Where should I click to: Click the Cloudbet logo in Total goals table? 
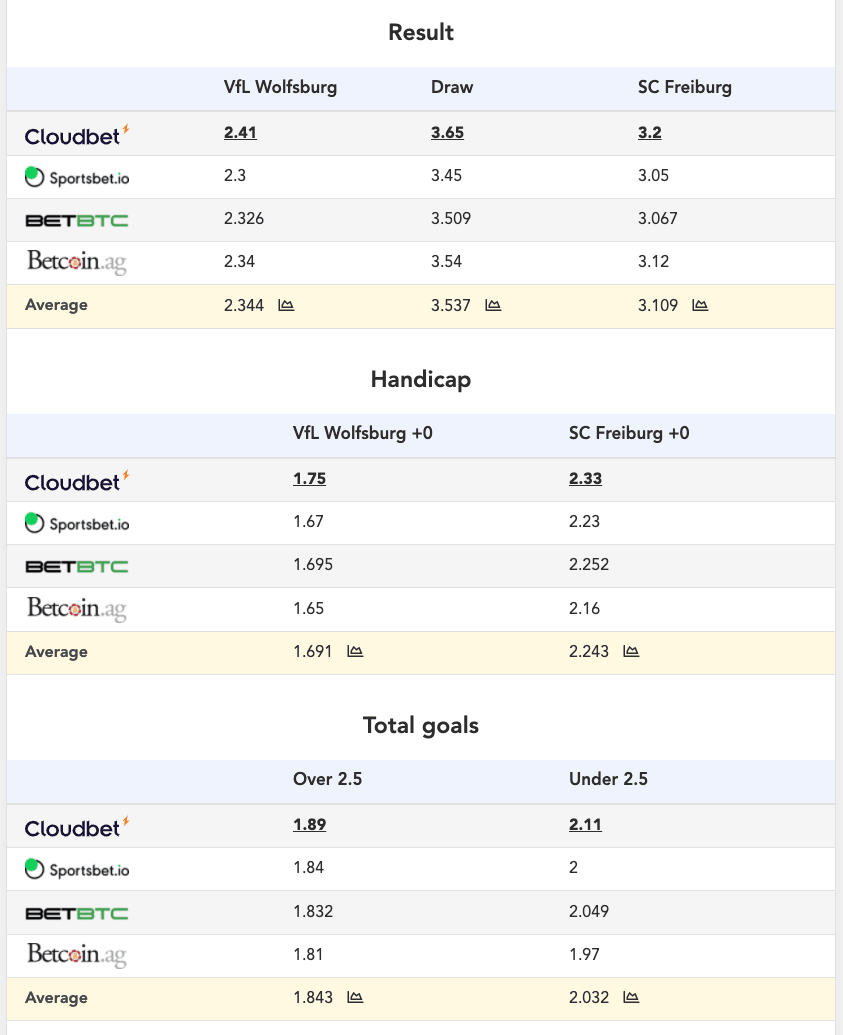77,827
